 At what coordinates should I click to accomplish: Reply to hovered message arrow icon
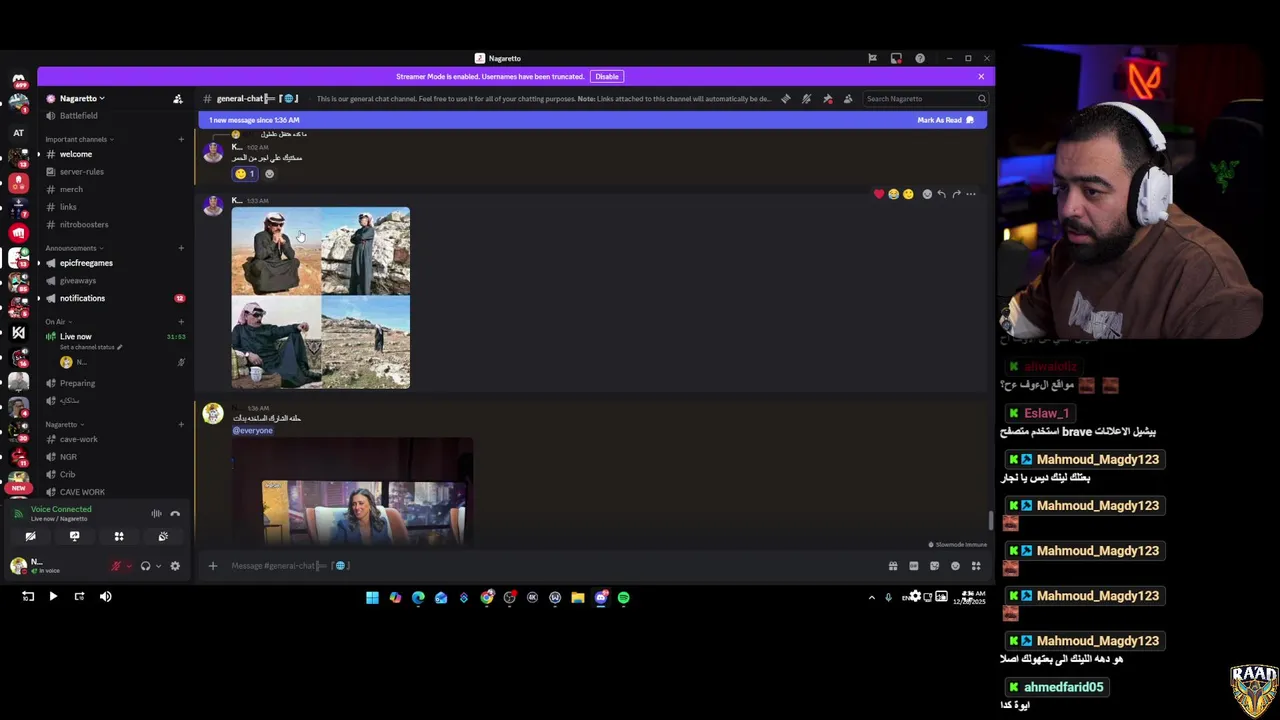941,194
